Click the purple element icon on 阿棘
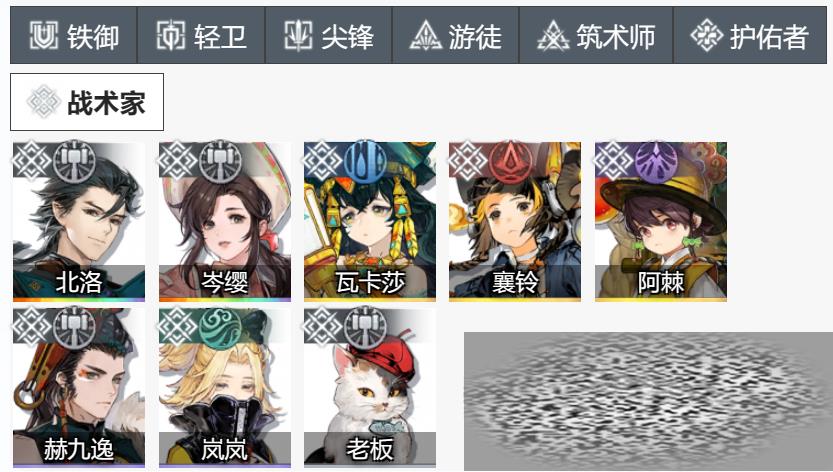The width and height of the screenshot is (833, 472). (656, 161)
